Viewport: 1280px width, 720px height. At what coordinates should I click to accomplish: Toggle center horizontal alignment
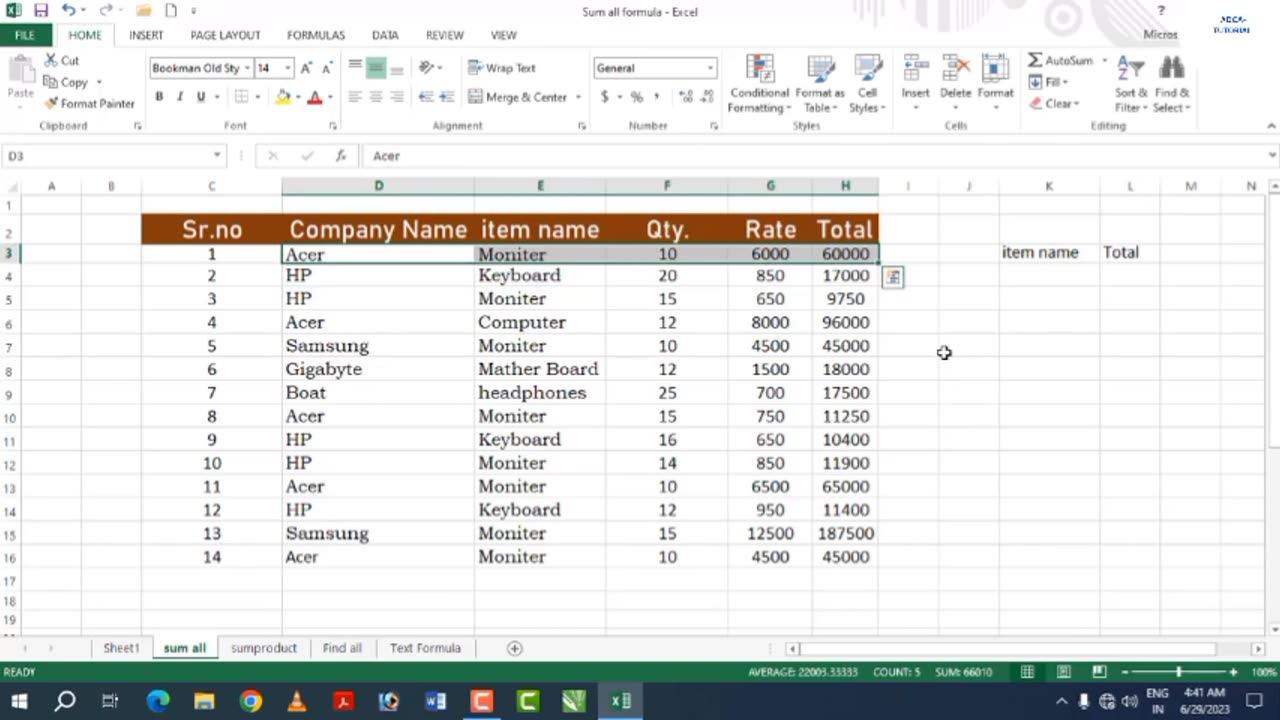click(x=376, y=97)
